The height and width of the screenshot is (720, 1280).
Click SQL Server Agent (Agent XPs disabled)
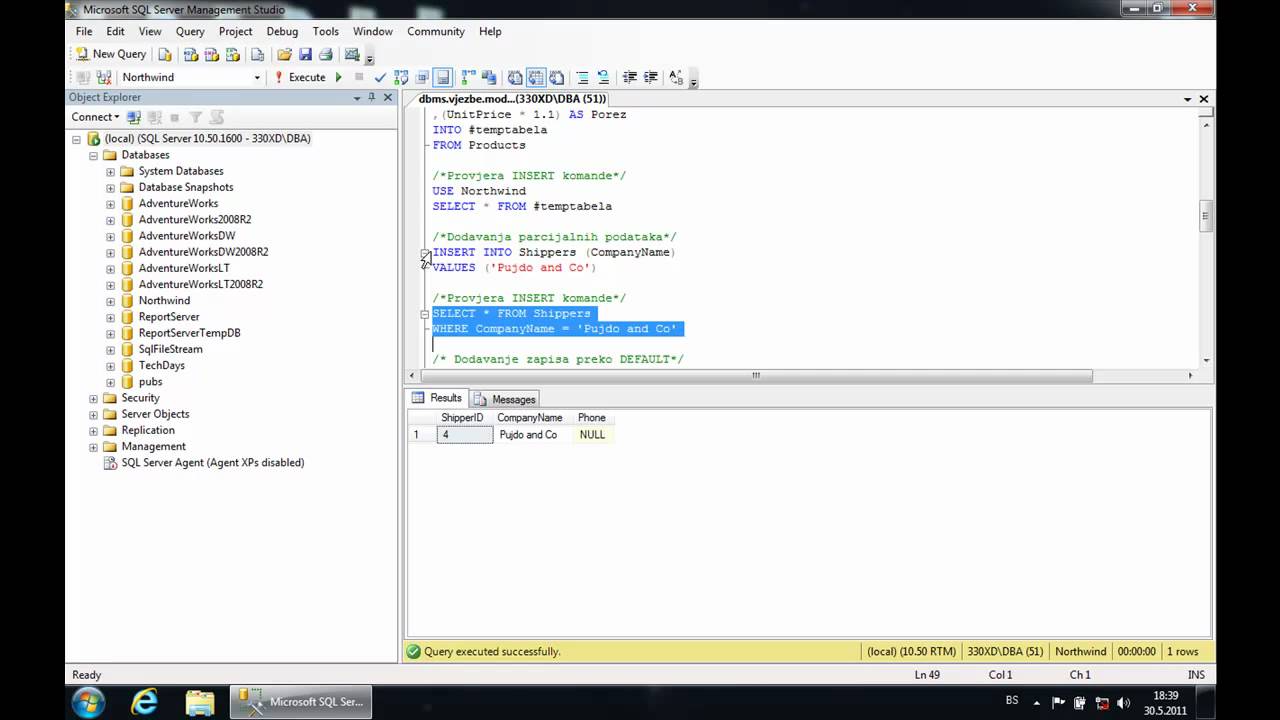click(x=212, y=463)
